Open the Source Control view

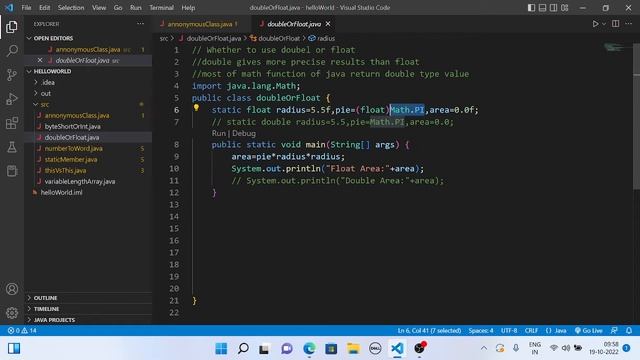pos(12,75)
